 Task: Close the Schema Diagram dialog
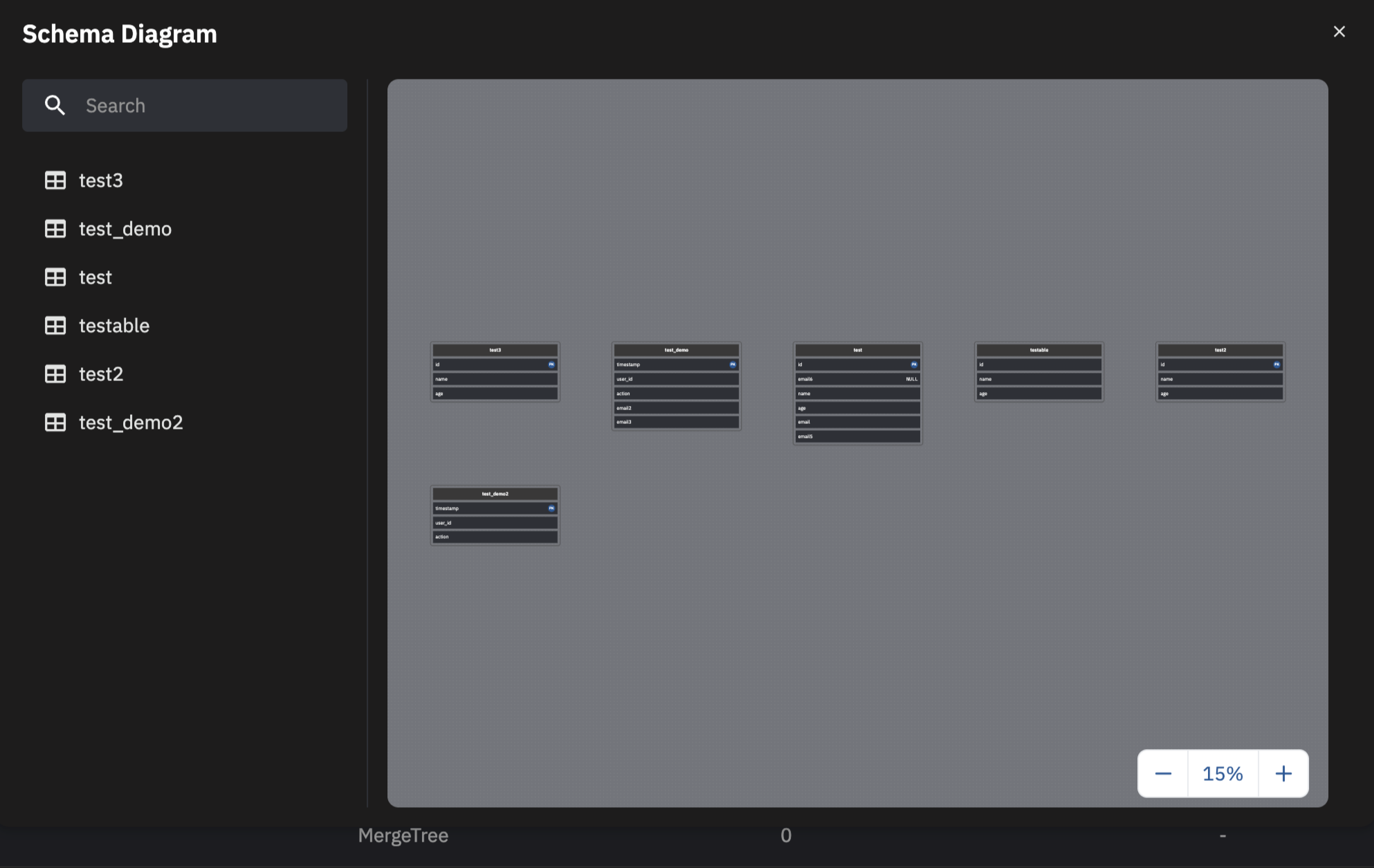pyautogui.click(x=1339, y=32)
